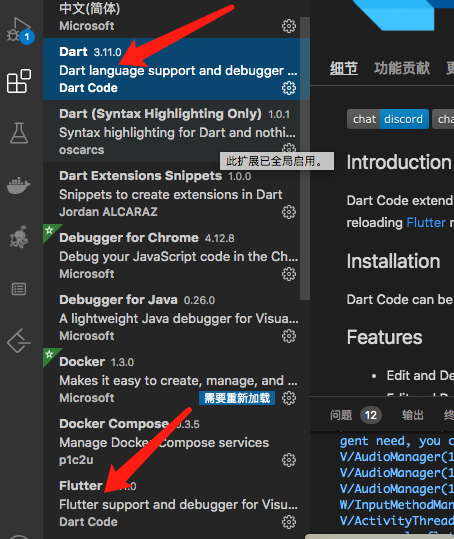The image size is (454, 539).
Task: Open the gear menu for Dart extension
Action: (289, 88)
